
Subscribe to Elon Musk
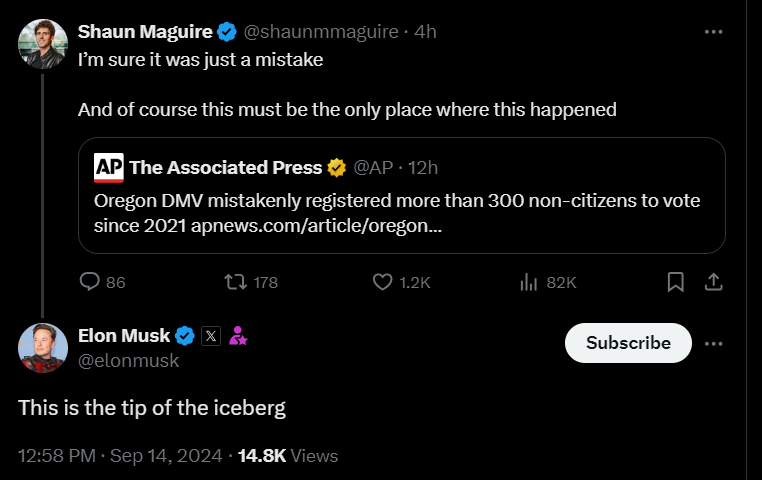tap(628, 343)
